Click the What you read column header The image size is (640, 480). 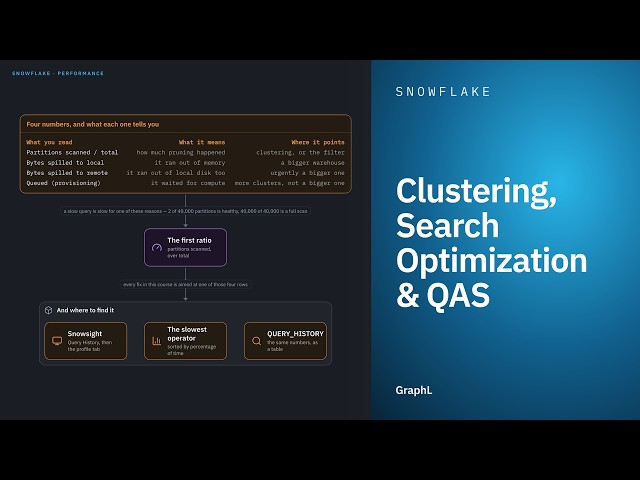(x=49, y=142)
